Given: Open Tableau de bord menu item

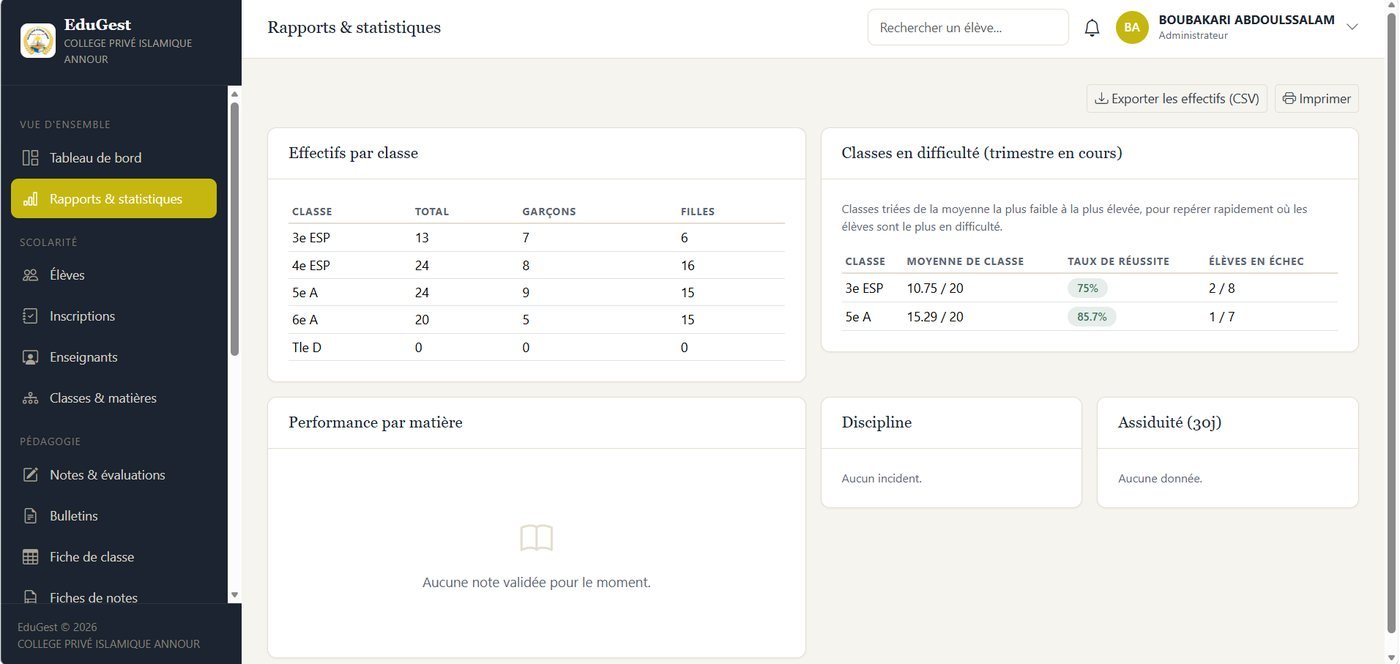Looking at the screenshot, I should tap(113, 158).
